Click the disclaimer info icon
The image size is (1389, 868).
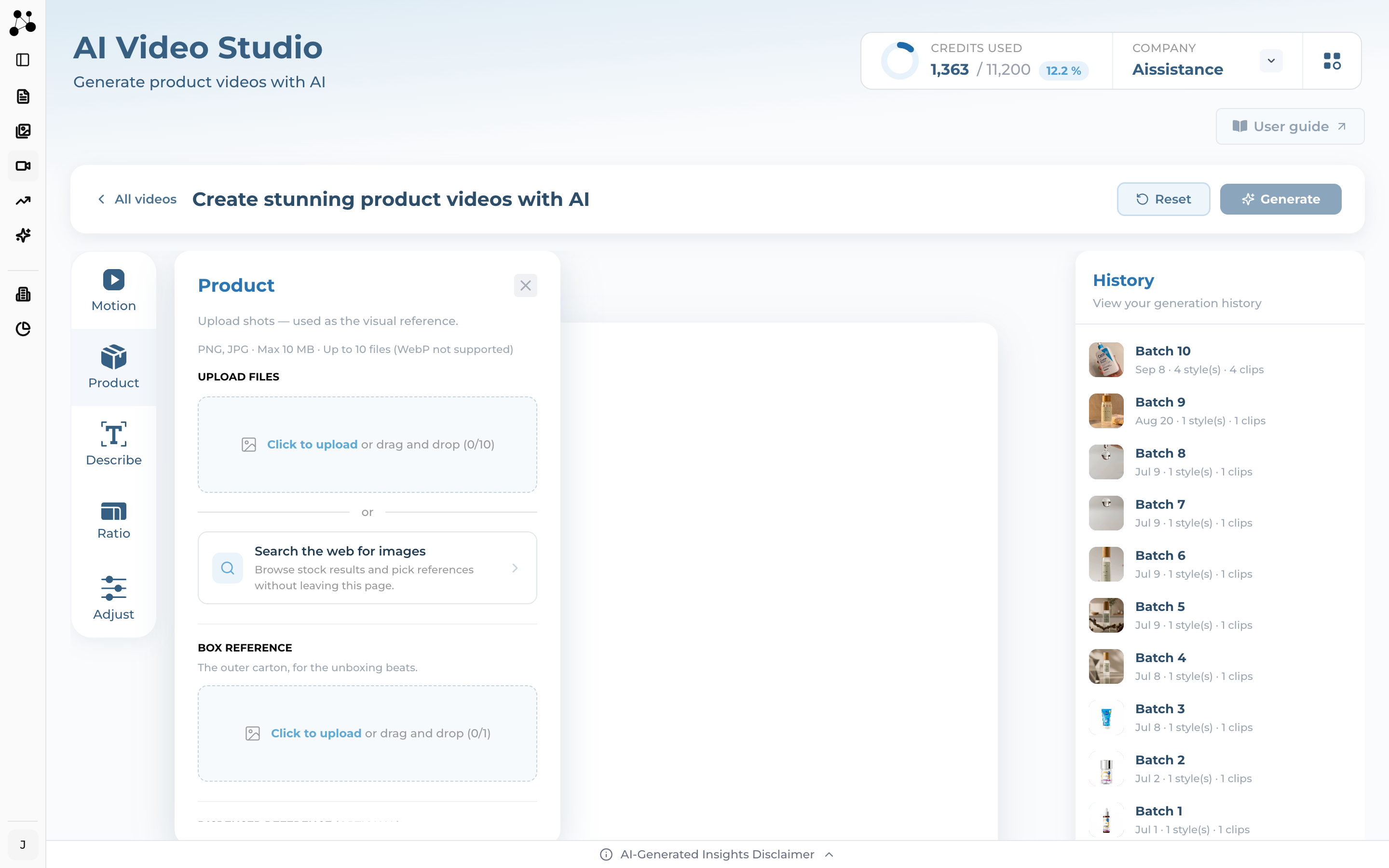(606, 854)
